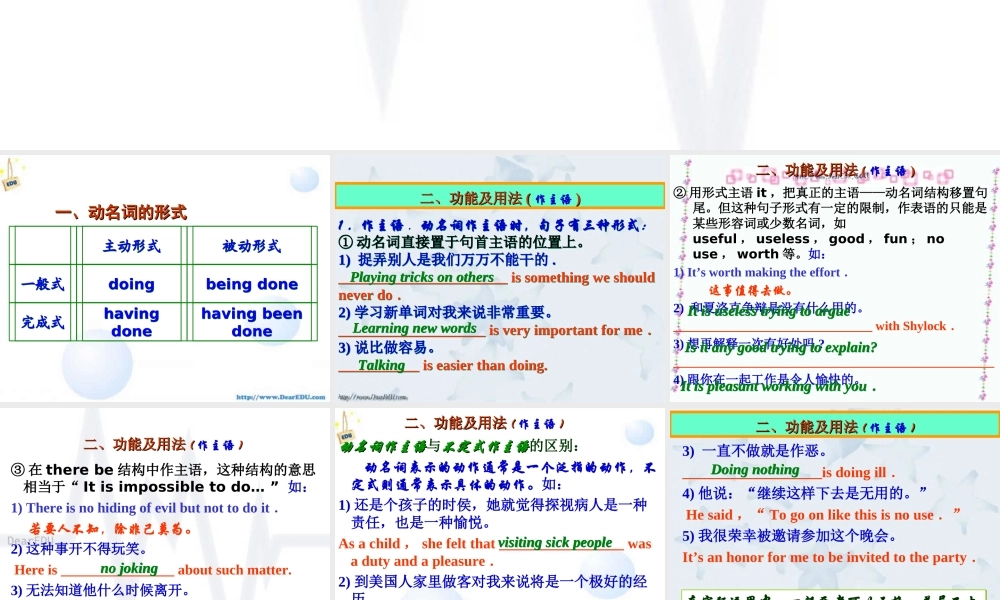Click 'is easier than doing.' text

coord(485,365)
